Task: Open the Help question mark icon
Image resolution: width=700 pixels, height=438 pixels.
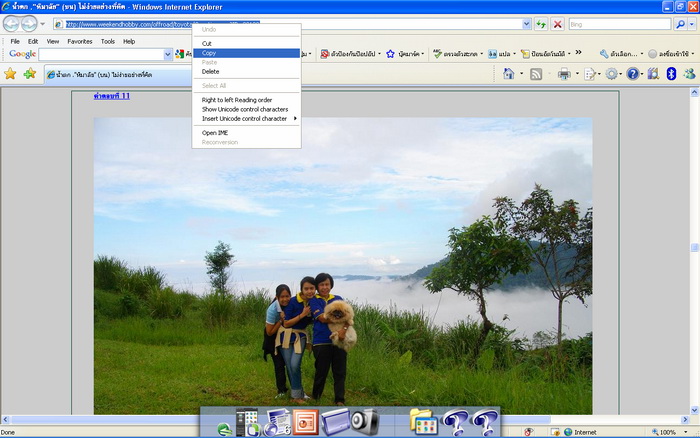Action: (x=632, y=74)
